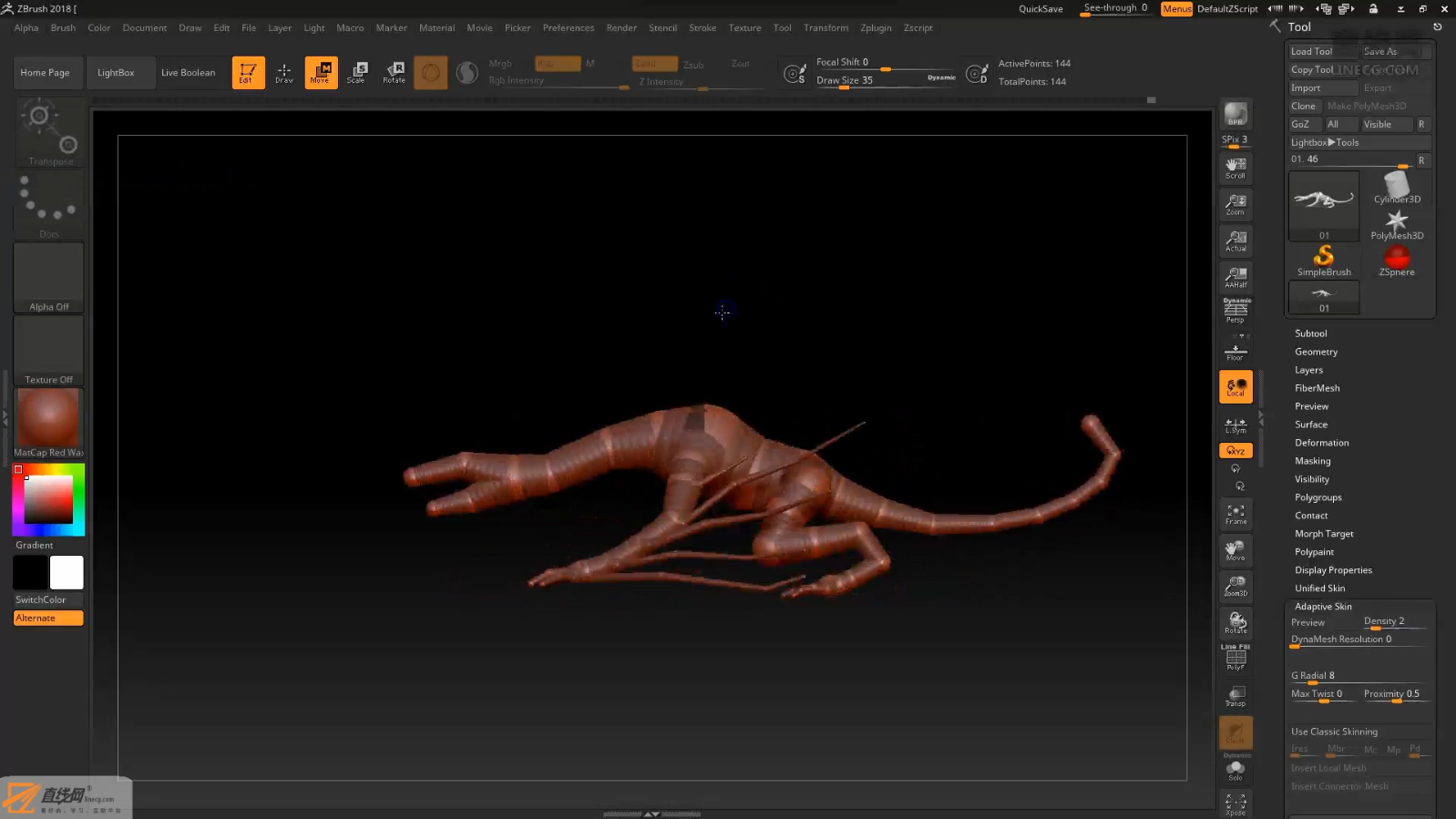Viewport: 1456px width, 819px height.
Task: Adjust the Focal Shift slider
Action: (886, 63)
